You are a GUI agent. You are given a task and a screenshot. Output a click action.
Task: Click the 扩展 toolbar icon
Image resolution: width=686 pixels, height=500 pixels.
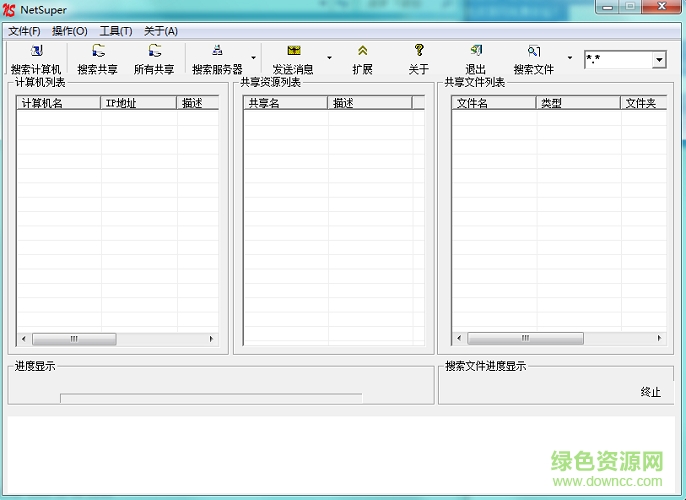[362, 51]
